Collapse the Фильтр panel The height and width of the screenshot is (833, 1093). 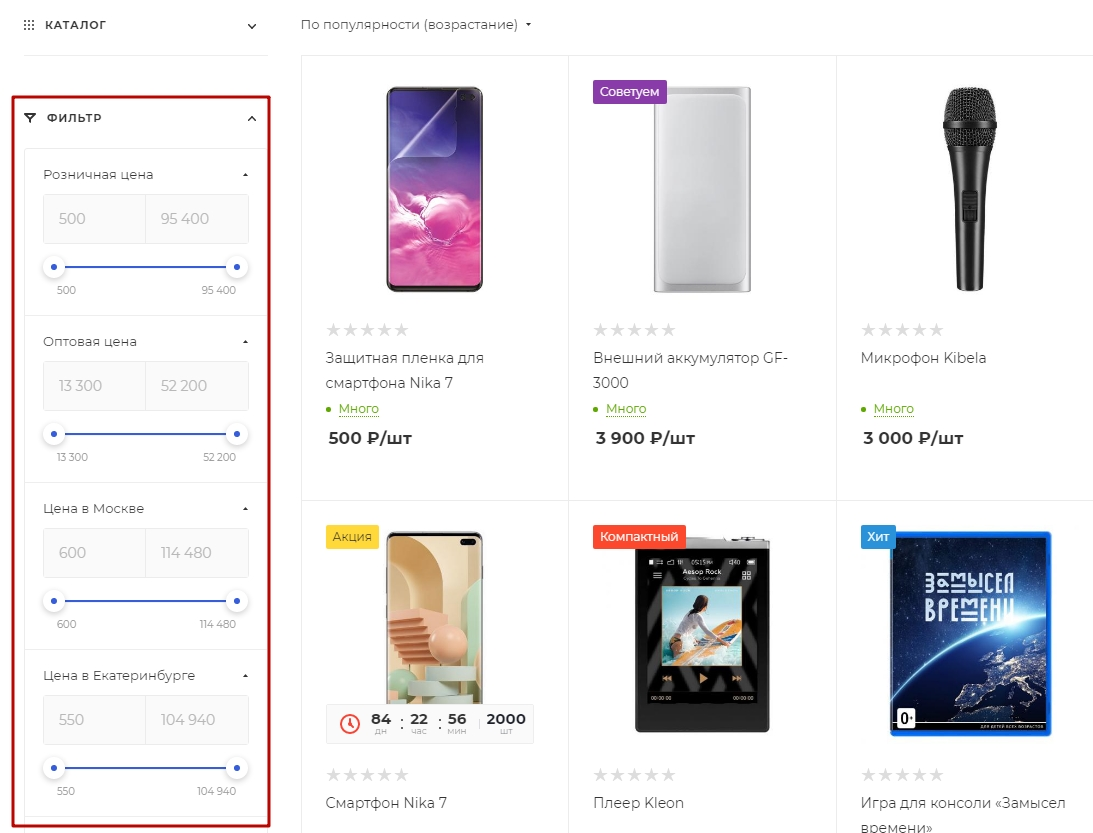click(252, 119)
